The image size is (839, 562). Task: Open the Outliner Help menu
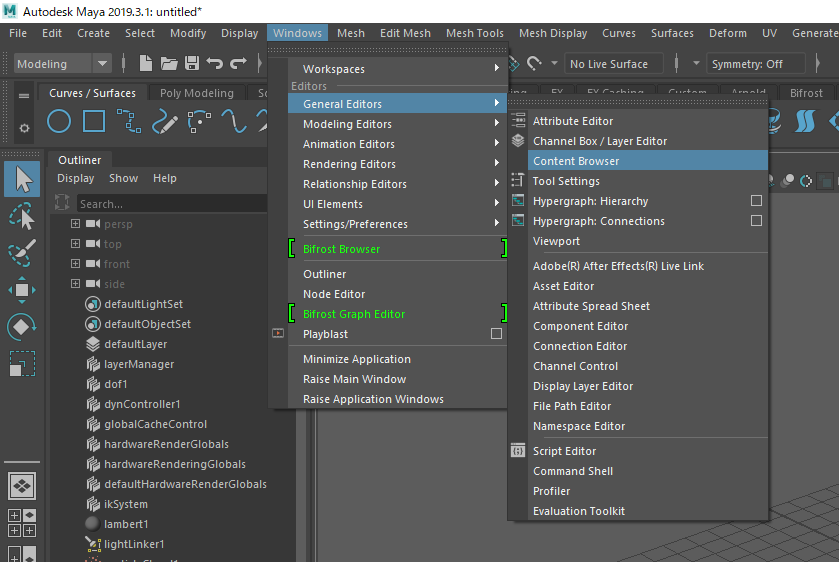tap(164, 178)
